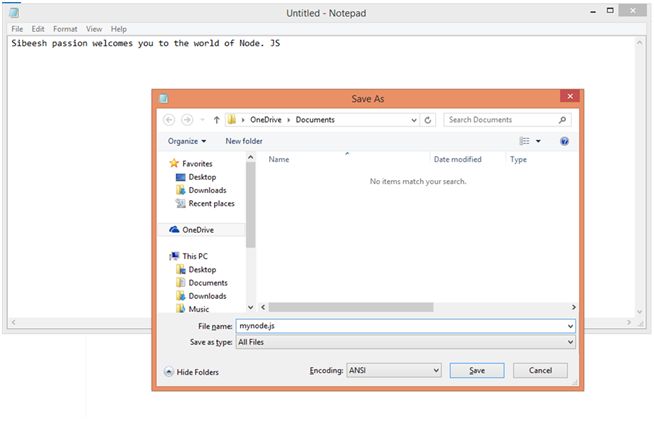Open the Help menu in Notepad
Image resolution: width=654 pixels, height=421 pixels.
[x=118, y=29]
